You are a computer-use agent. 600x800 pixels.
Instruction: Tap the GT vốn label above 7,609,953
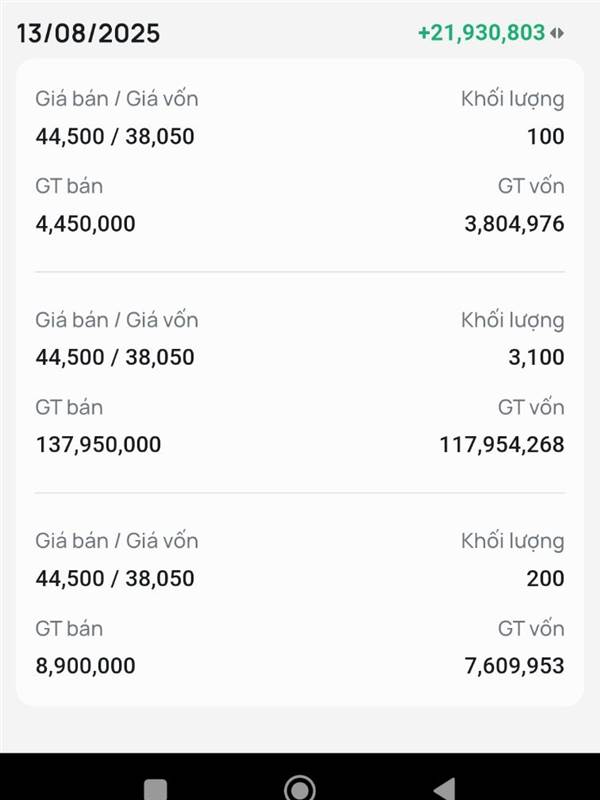pyautogui.click(x=531, y=628)
